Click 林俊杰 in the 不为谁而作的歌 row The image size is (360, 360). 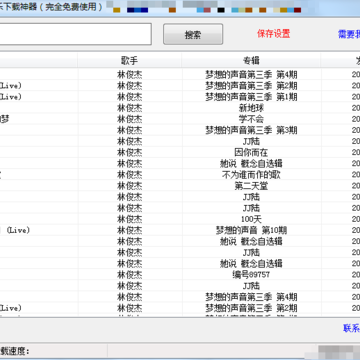(x=130, y=175)
